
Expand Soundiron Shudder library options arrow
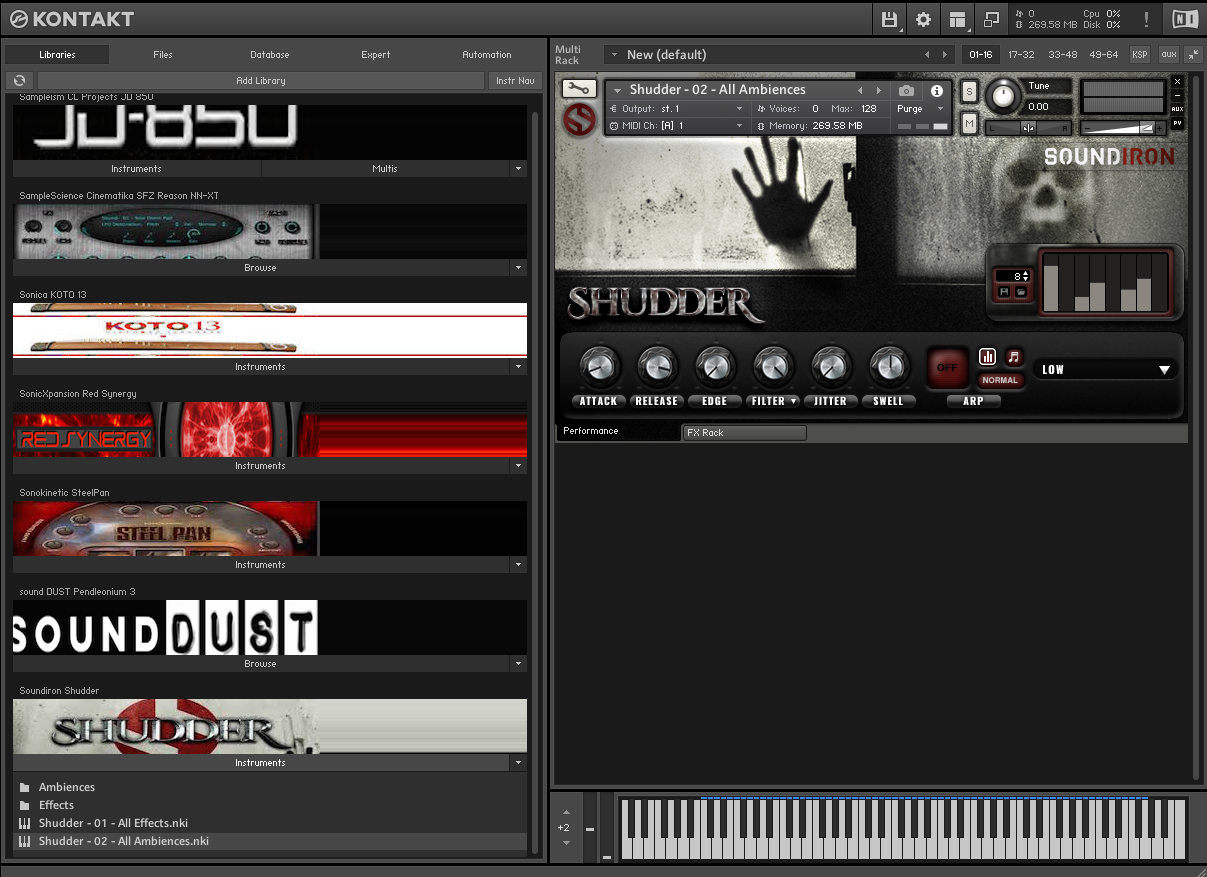pos(518,763)
